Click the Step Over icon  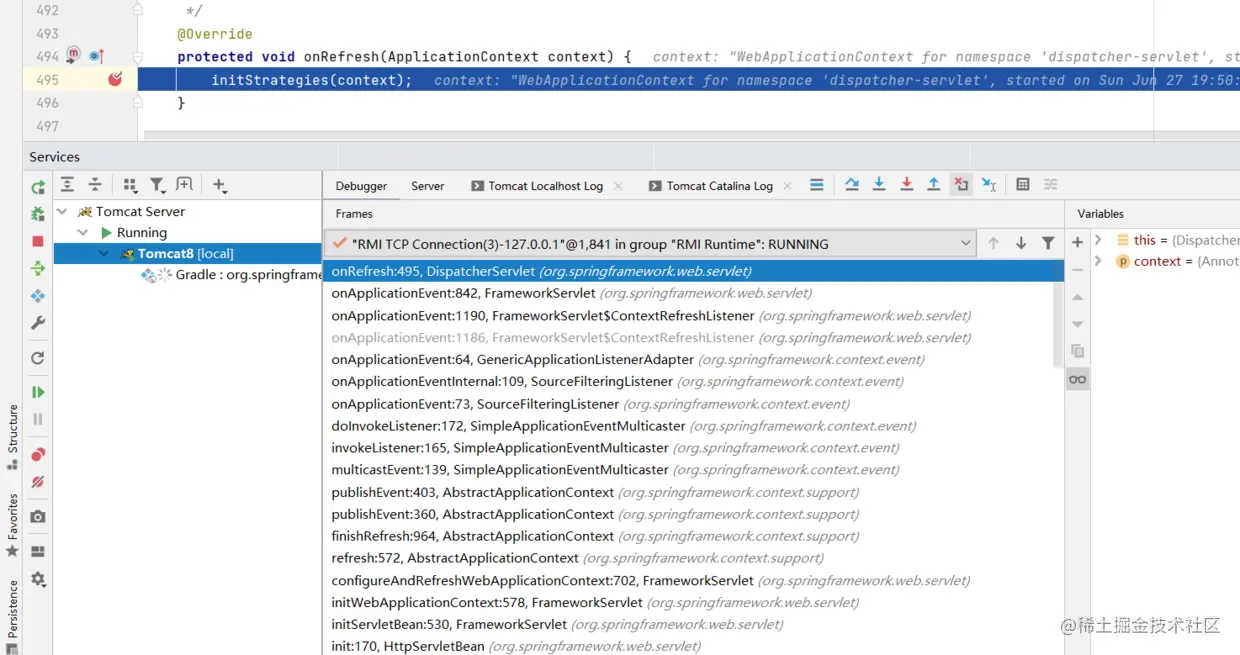coord(852,185)
